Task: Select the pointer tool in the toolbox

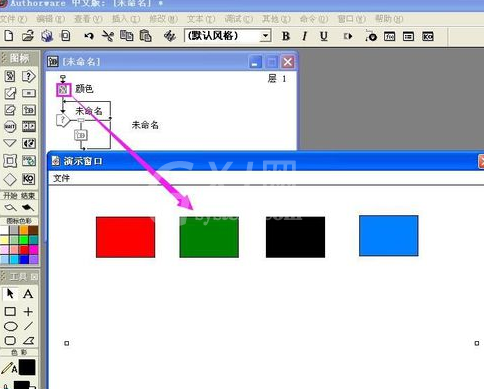Action: (x=10, y=294)
